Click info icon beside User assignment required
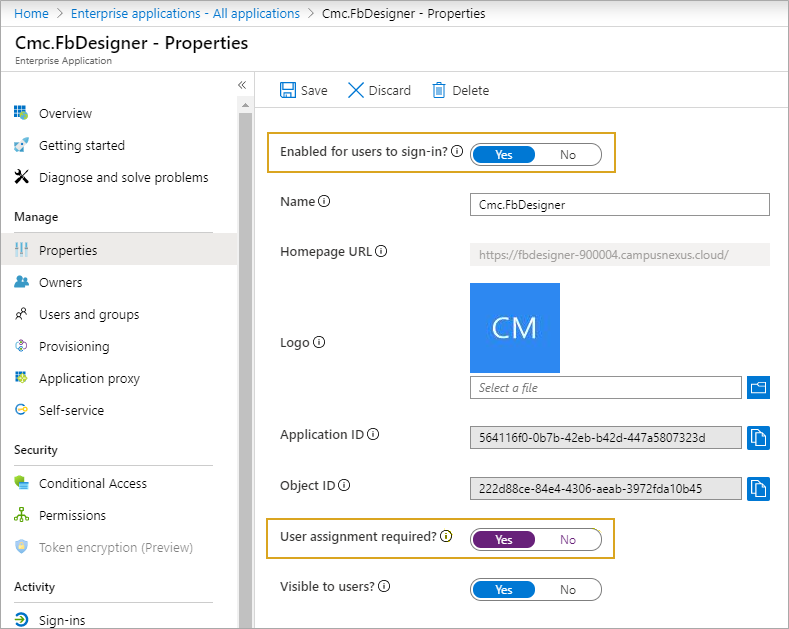Image resolution: width=789 pixels, height=629 pixels. (446, 537)
